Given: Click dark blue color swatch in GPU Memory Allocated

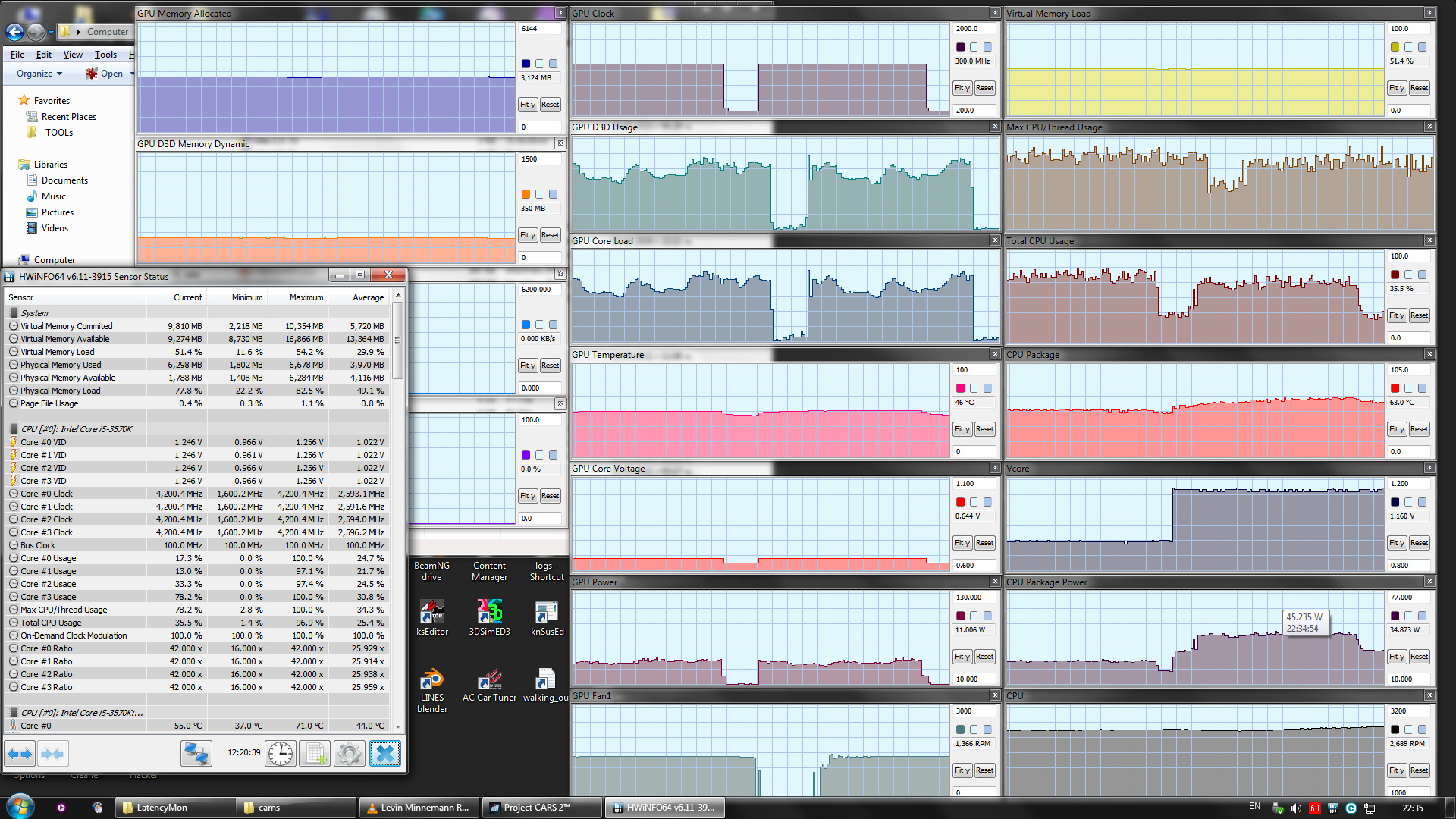Looking at the screenshot, I should pos(526,64).
